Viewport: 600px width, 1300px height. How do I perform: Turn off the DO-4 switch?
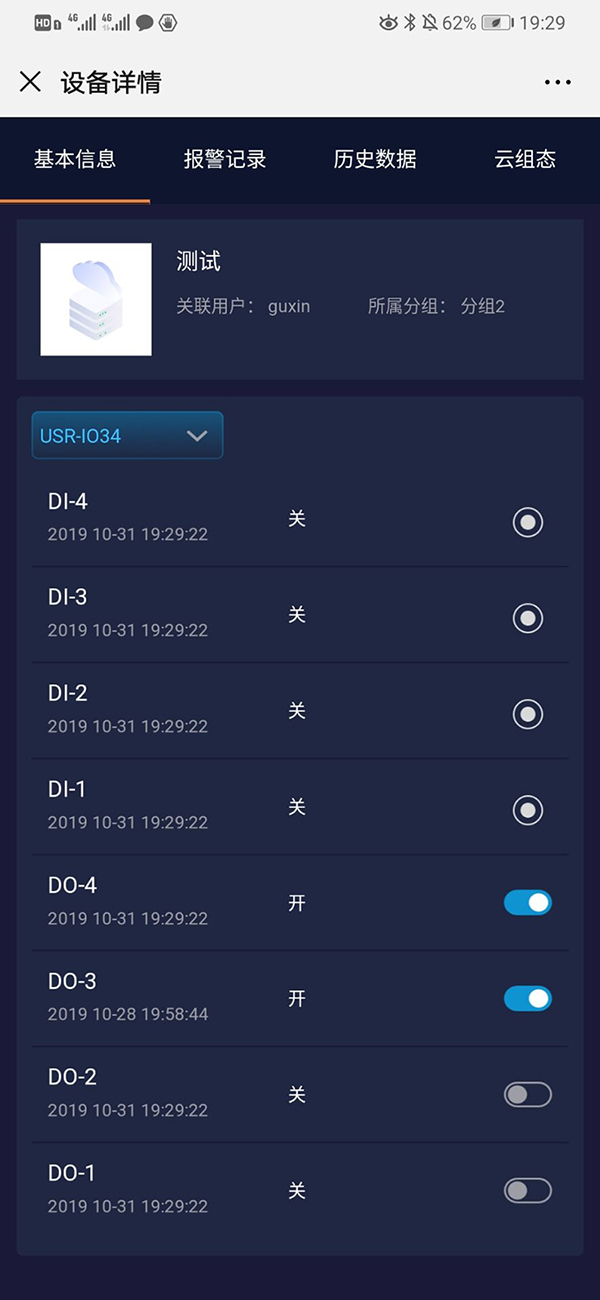pos(528,903)
